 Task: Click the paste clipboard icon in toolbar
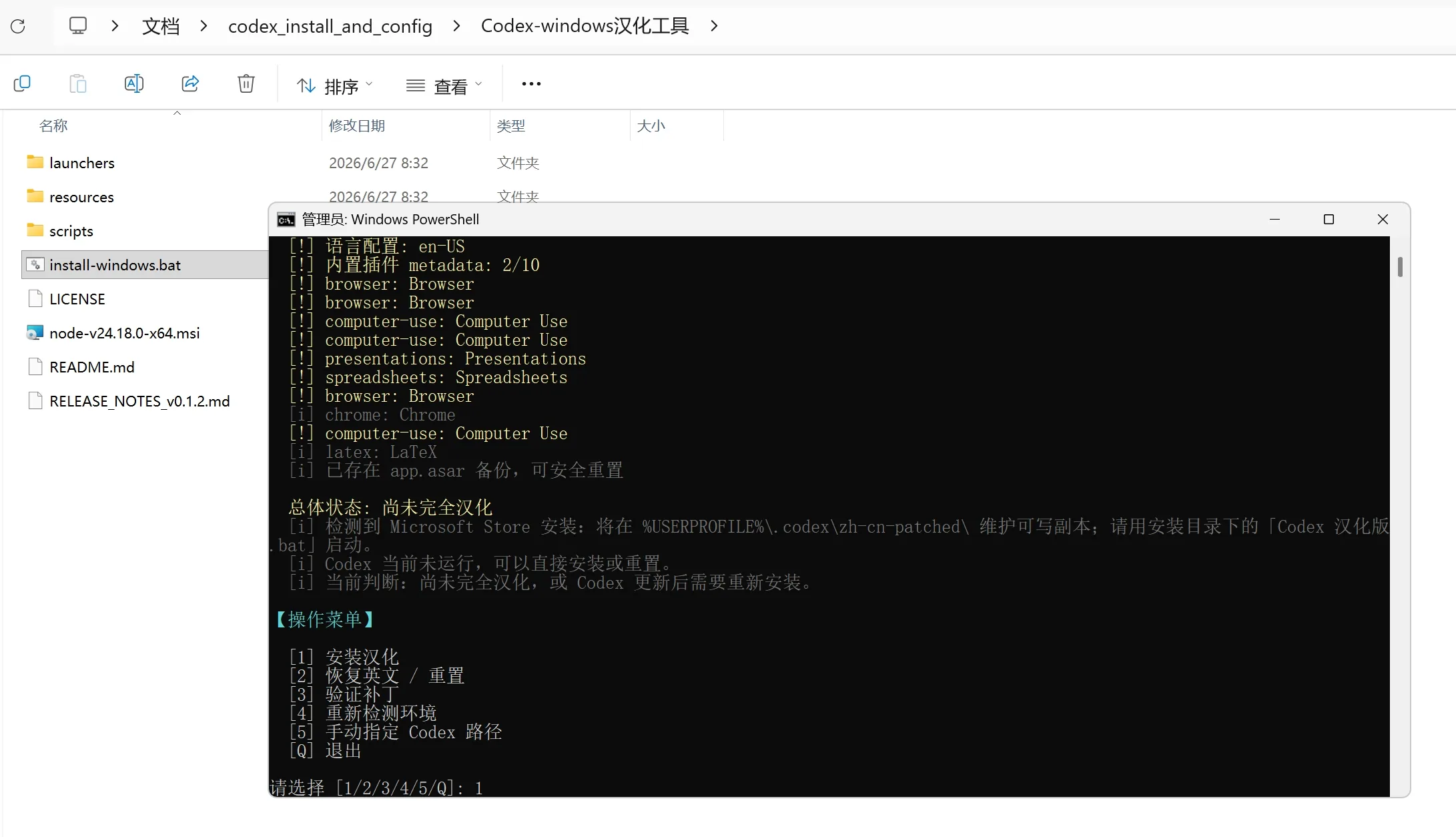78,83
